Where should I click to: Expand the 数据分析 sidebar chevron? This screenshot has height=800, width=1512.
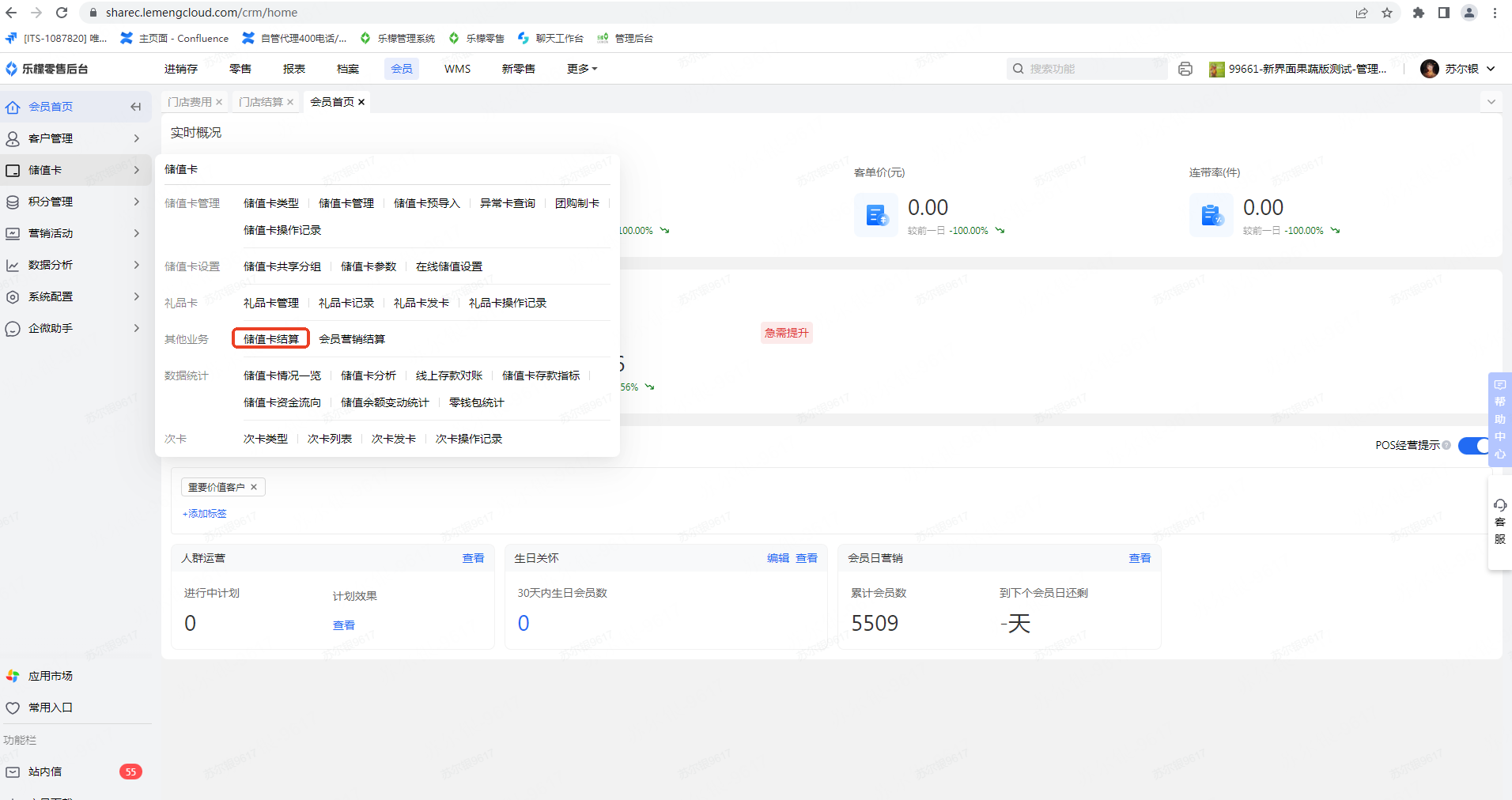click(x=137, y=265)
